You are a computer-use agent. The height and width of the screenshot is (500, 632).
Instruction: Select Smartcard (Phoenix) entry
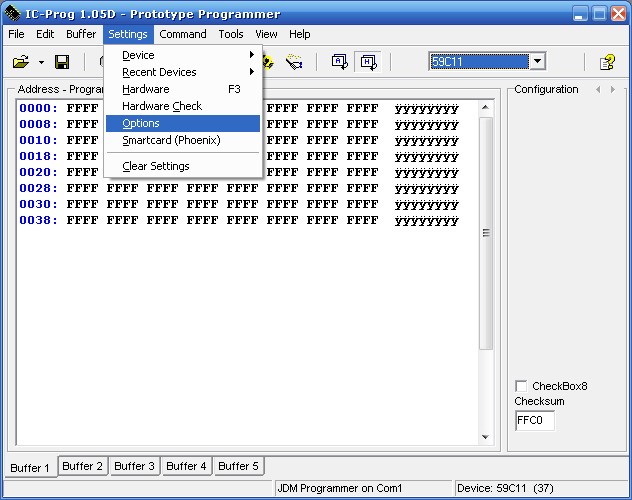183,140
